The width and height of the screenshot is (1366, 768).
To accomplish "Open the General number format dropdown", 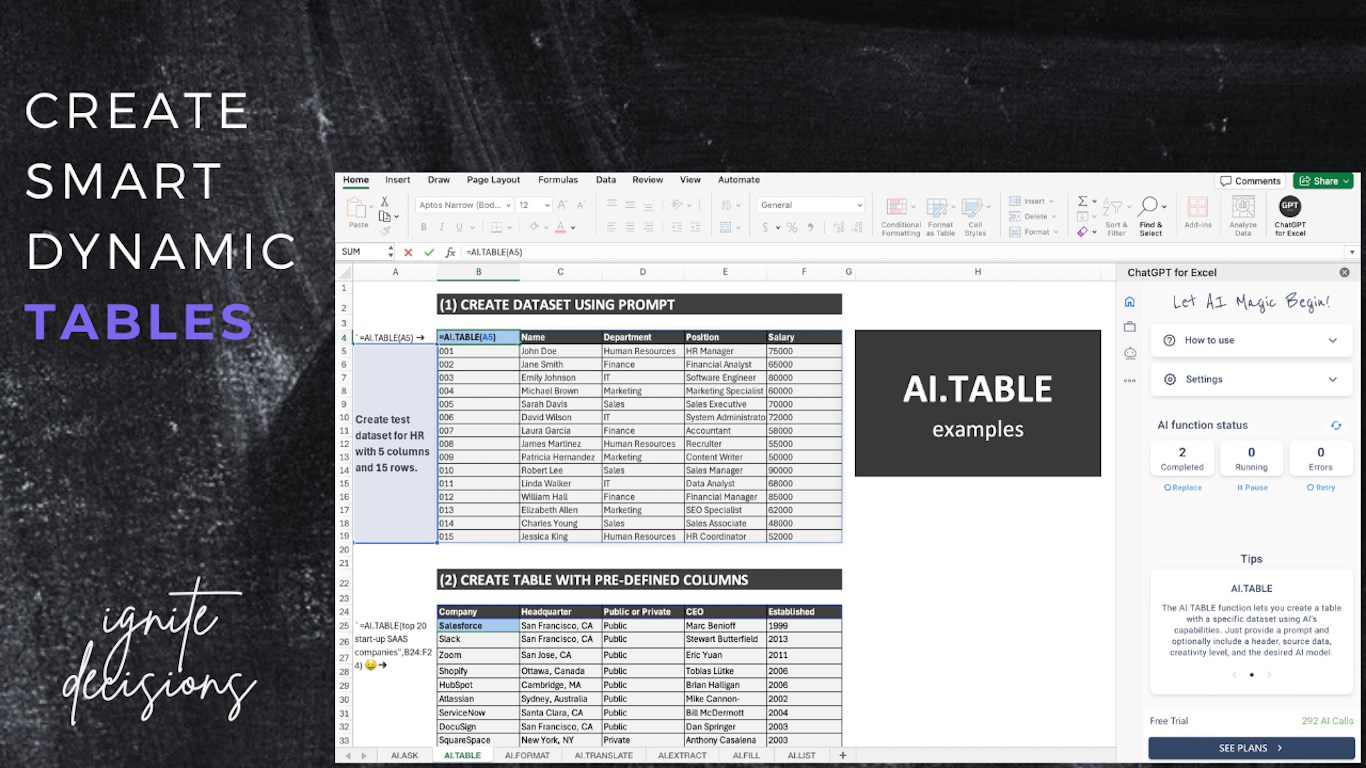I will click(x=811, y=205).
